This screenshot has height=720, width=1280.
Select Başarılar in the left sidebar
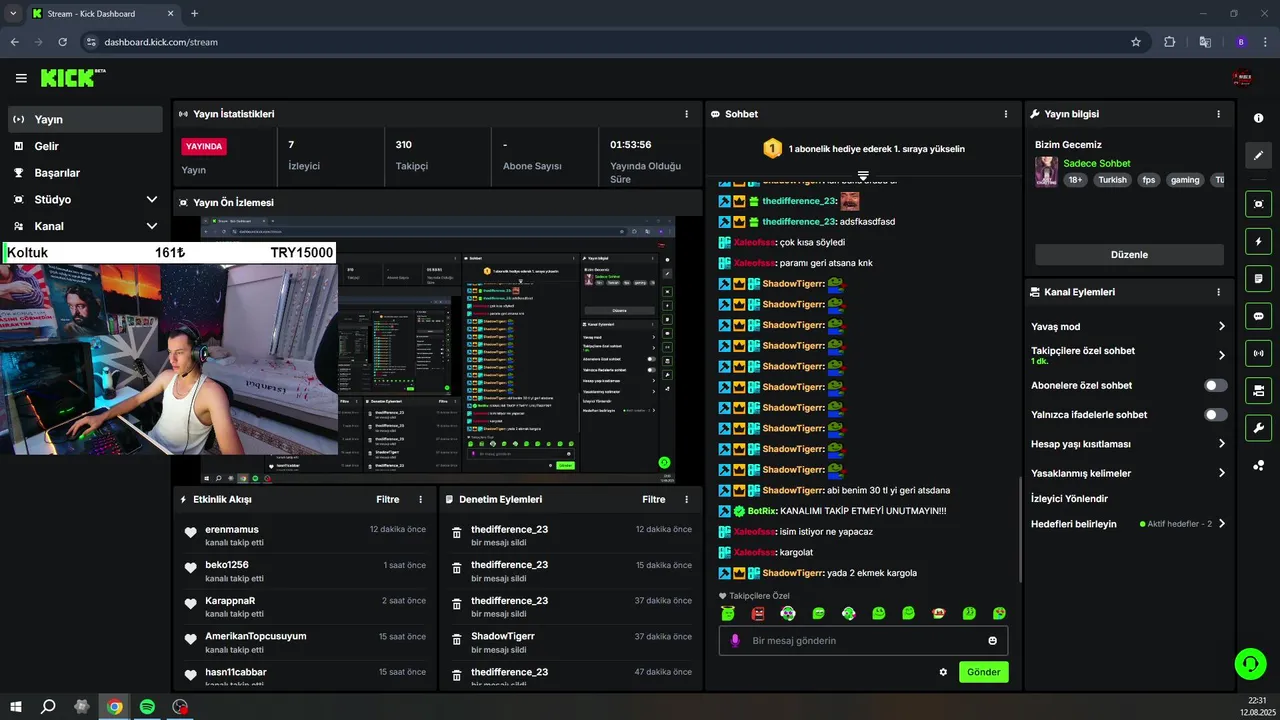(85, 173)
